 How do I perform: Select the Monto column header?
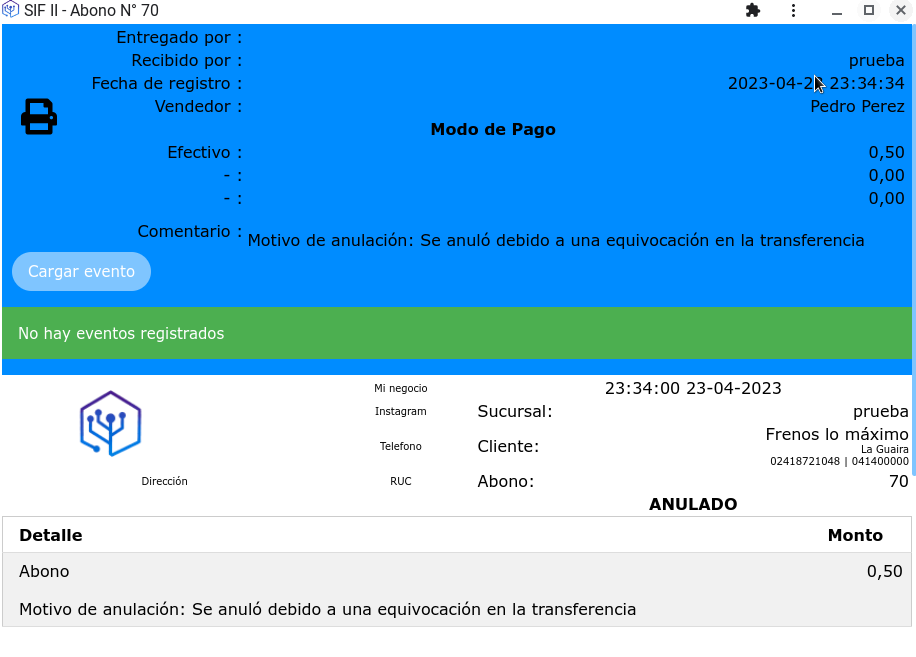pyautogui.click(x=854, y=535)
